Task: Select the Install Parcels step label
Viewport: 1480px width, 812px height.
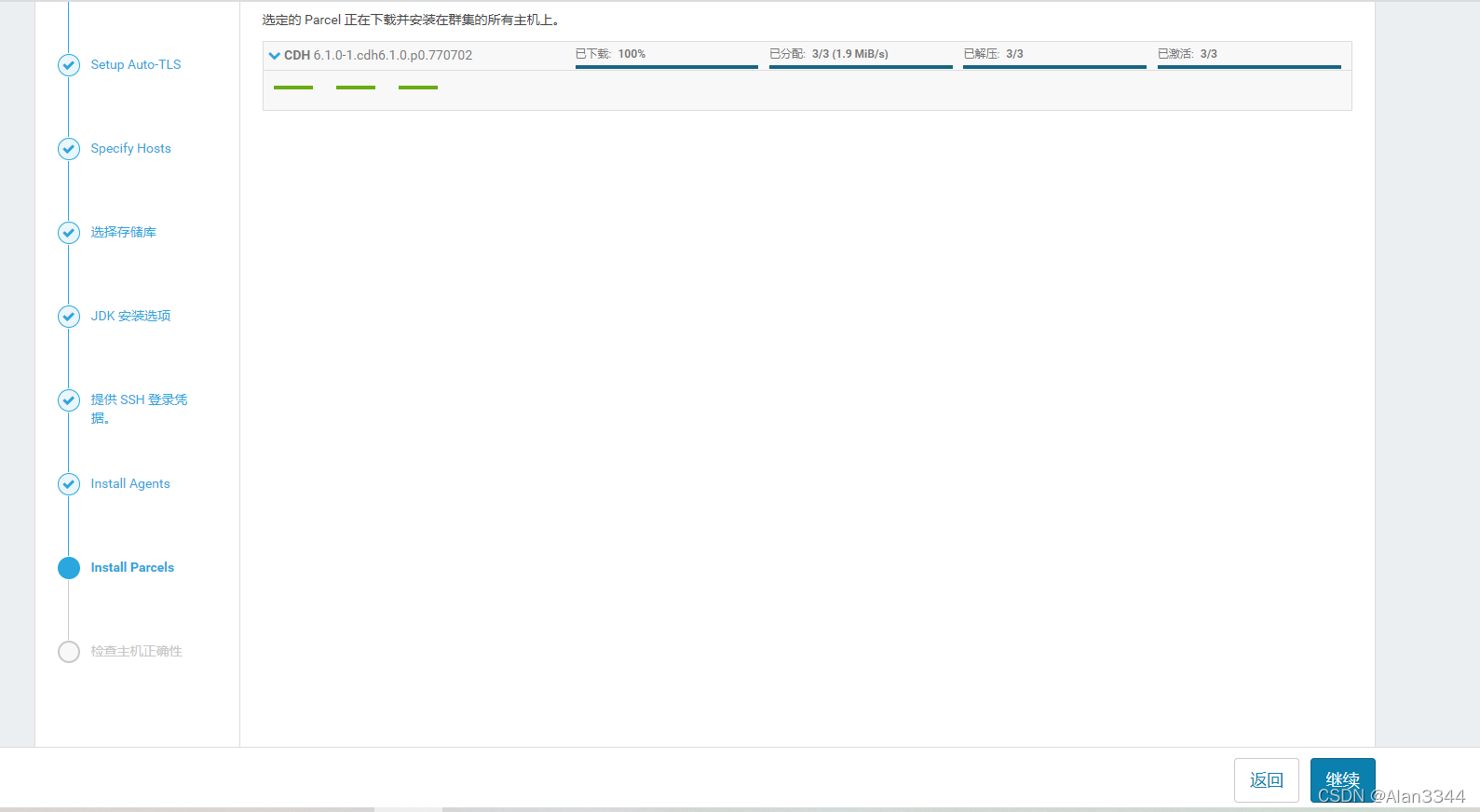Action: (x=132, y=567)
